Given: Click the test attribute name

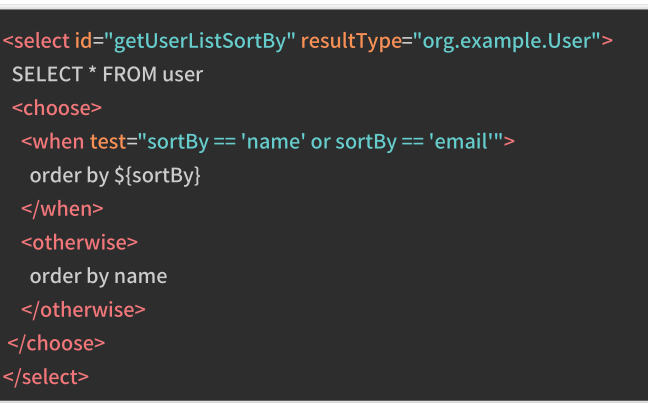Looking at the screenshot, I should [109, 141].
